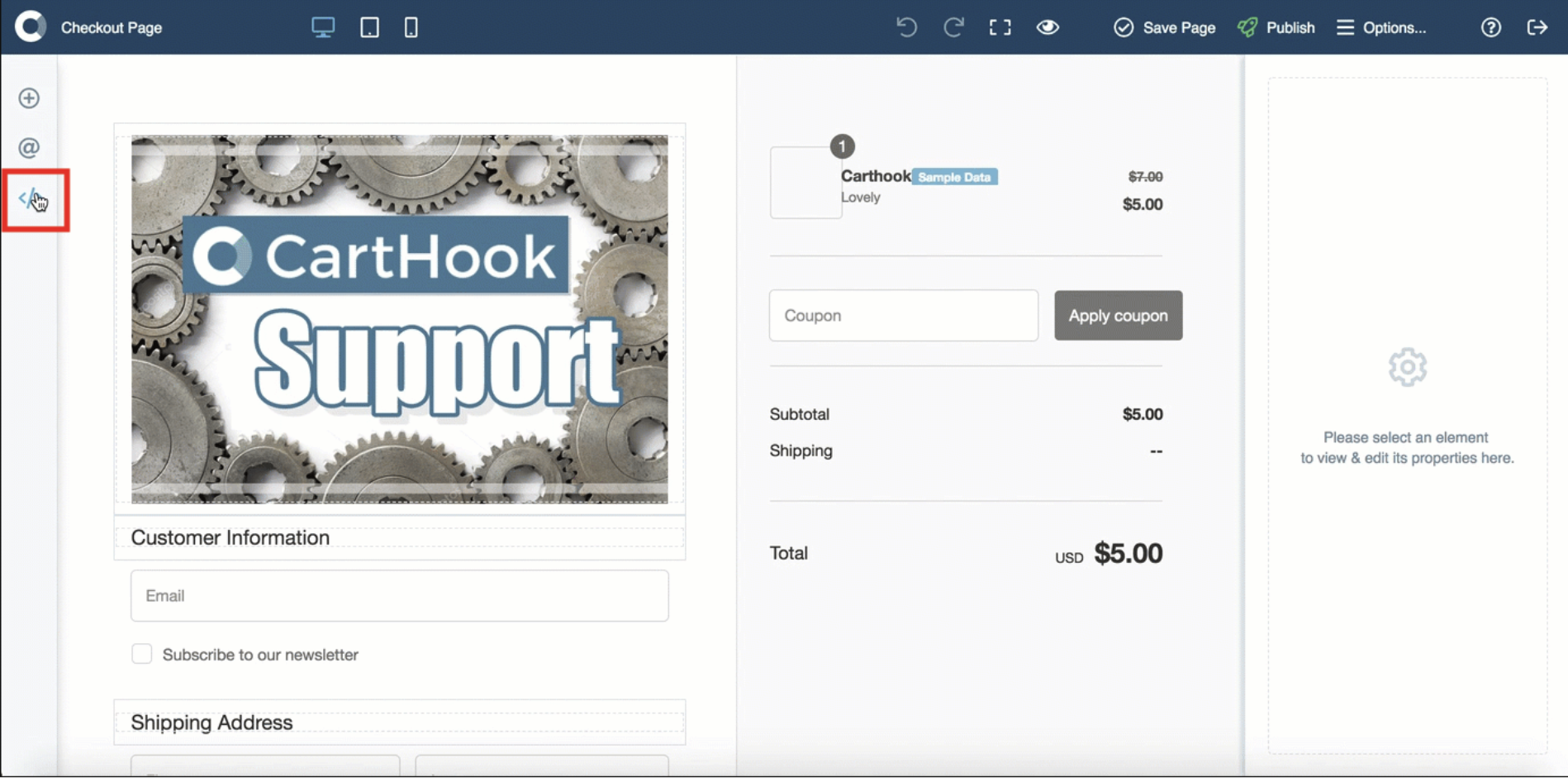1568x782 pixels.
Task: Select the Customer Information heading
Action: [x=230, y=537]
